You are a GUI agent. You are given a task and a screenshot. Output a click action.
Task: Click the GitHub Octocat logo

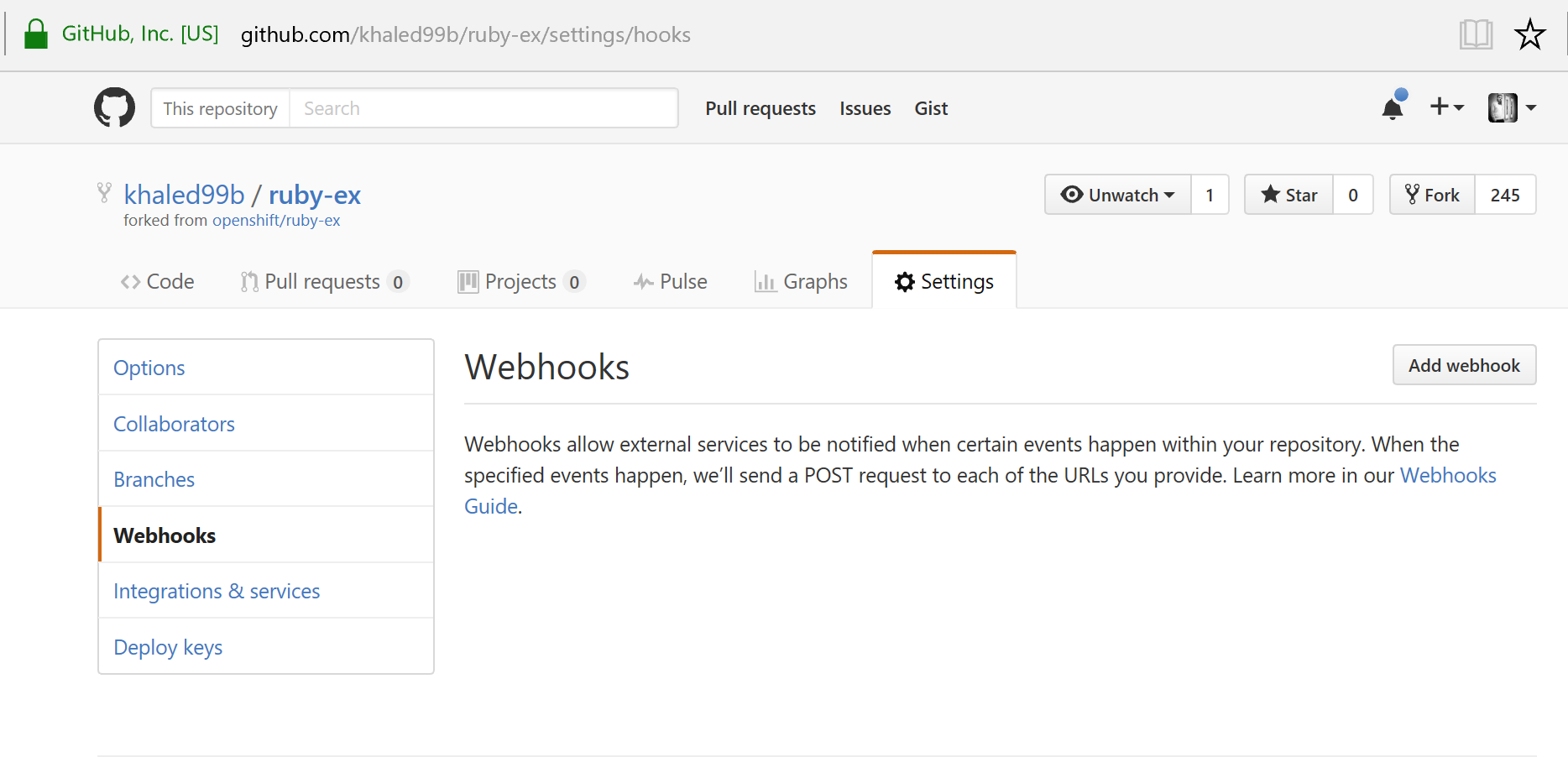click(114, 107)
